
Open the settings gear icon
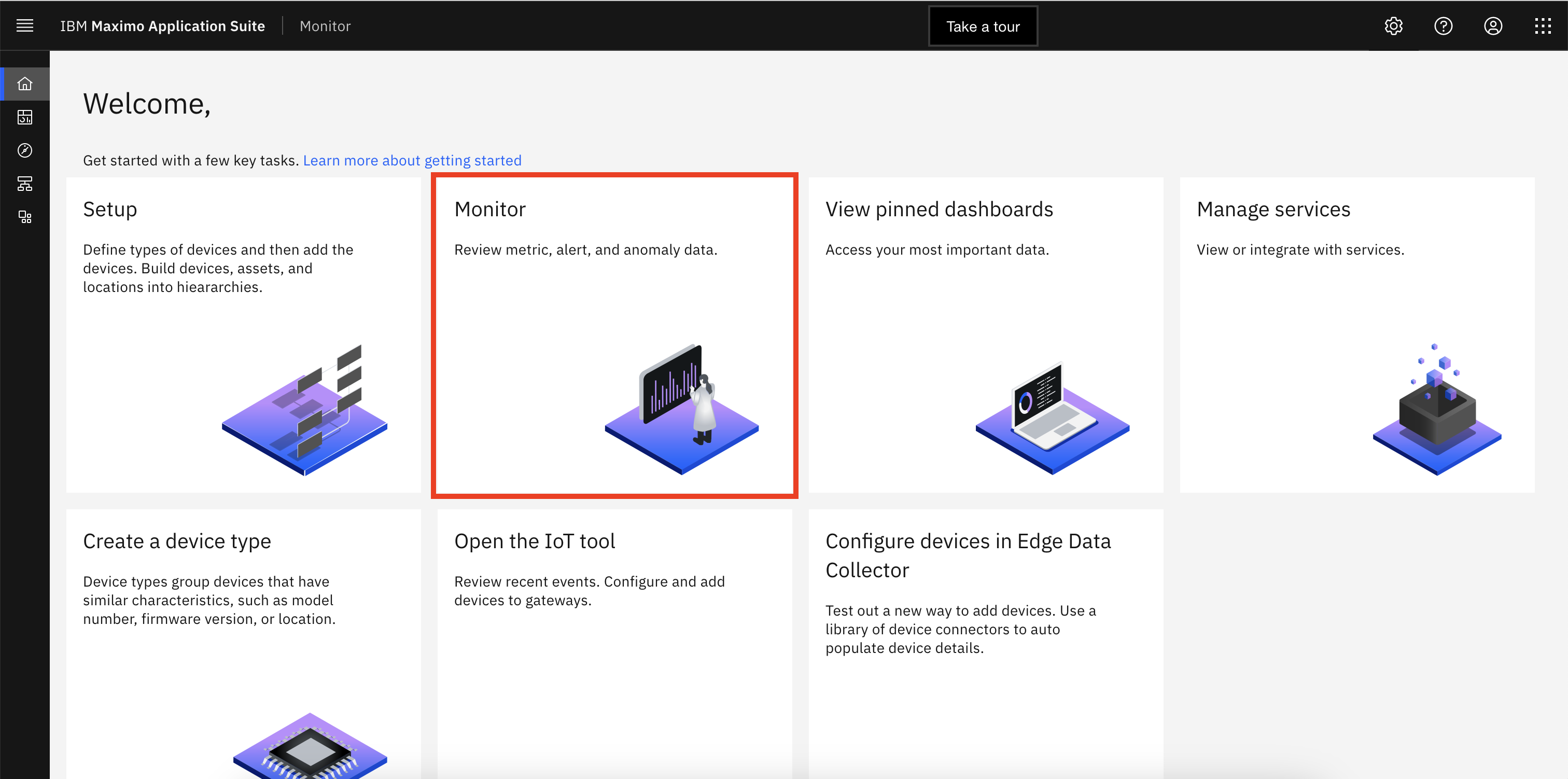1393,25
